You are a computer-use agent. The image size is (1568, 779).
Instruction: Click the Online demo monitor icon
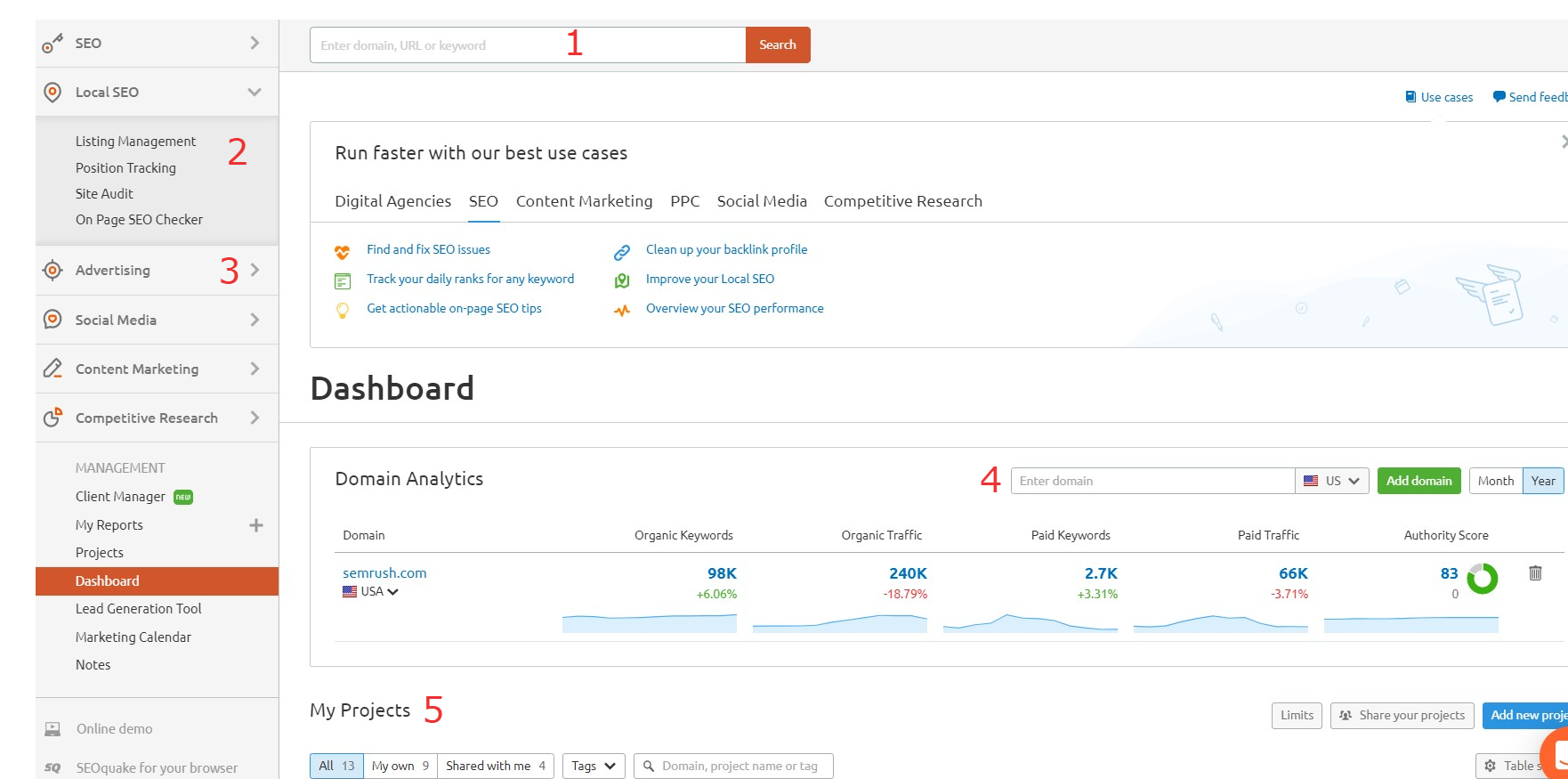click(x=53, y=729)
